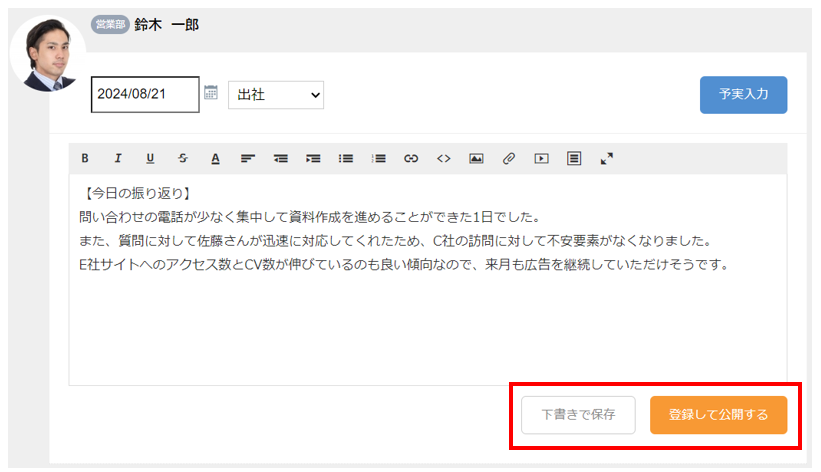This screenshot has height=472, width=821.
Task: Underline text using the U icon
Action: [x=150, y=158]
